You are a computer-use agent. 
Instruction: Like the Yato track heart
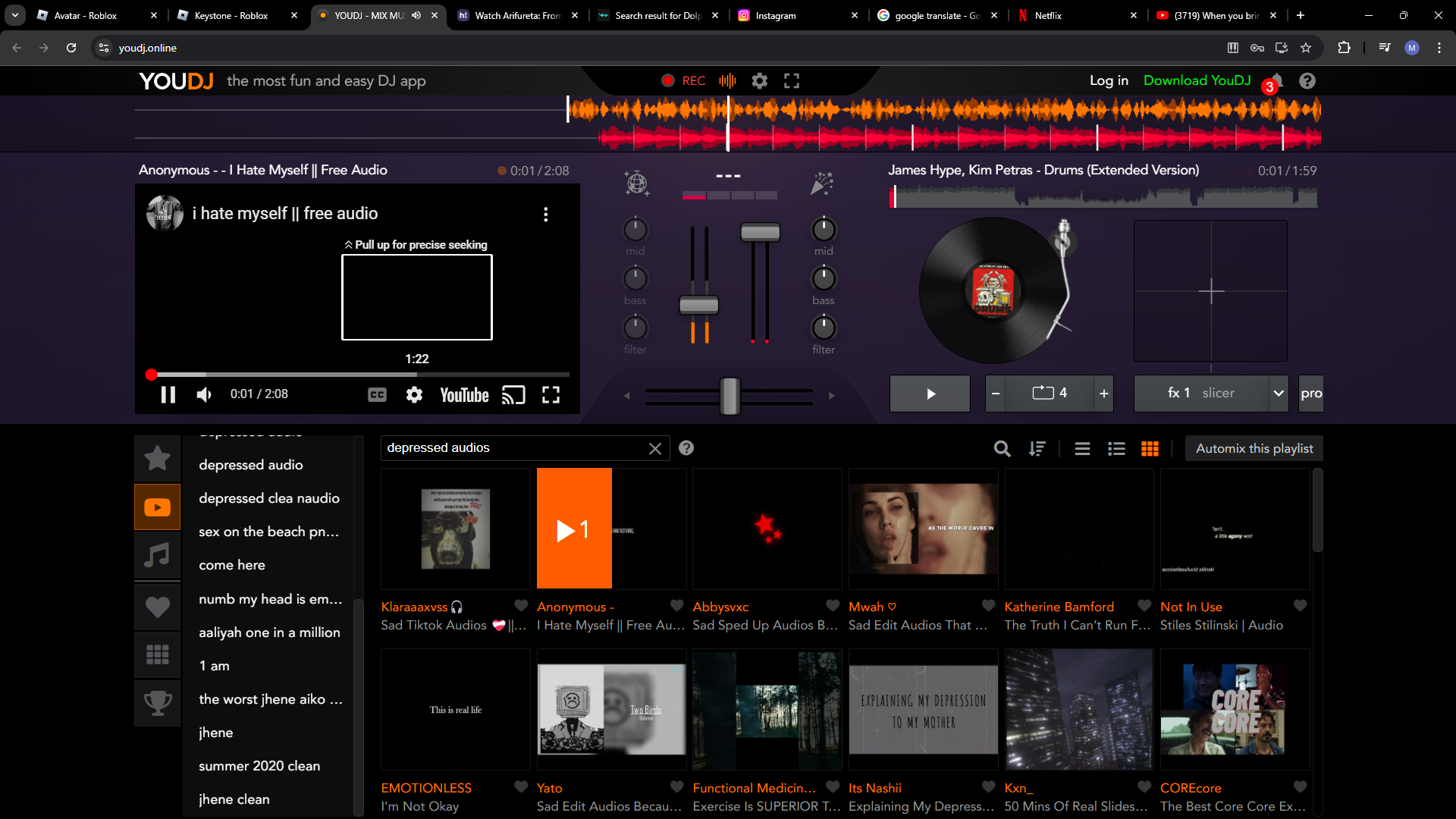pos(677,786)
